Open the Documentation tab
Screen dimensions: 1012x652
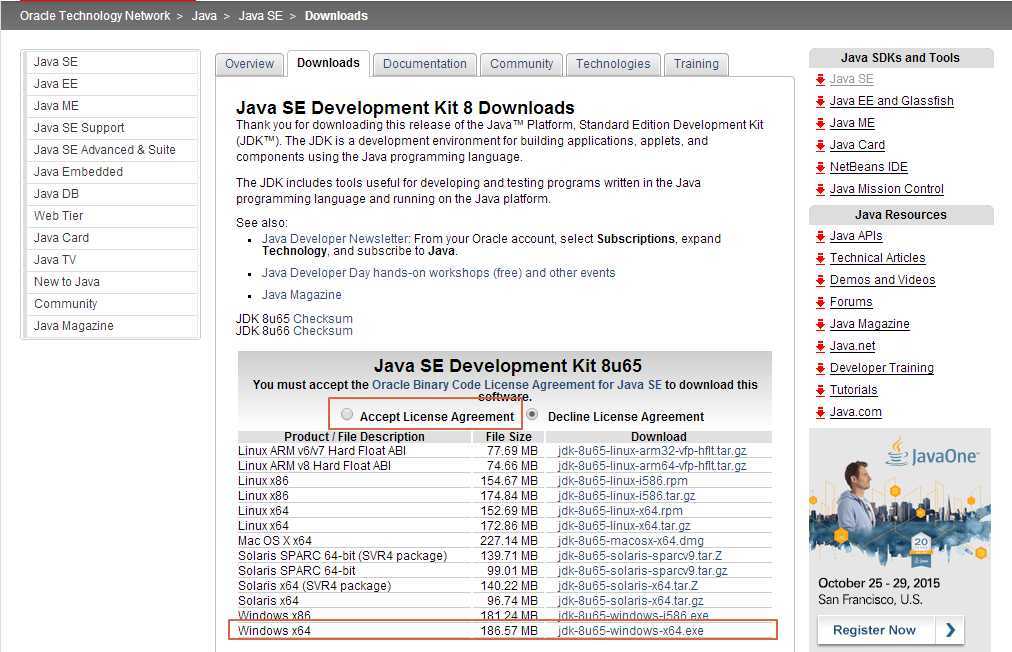[425, 64]
